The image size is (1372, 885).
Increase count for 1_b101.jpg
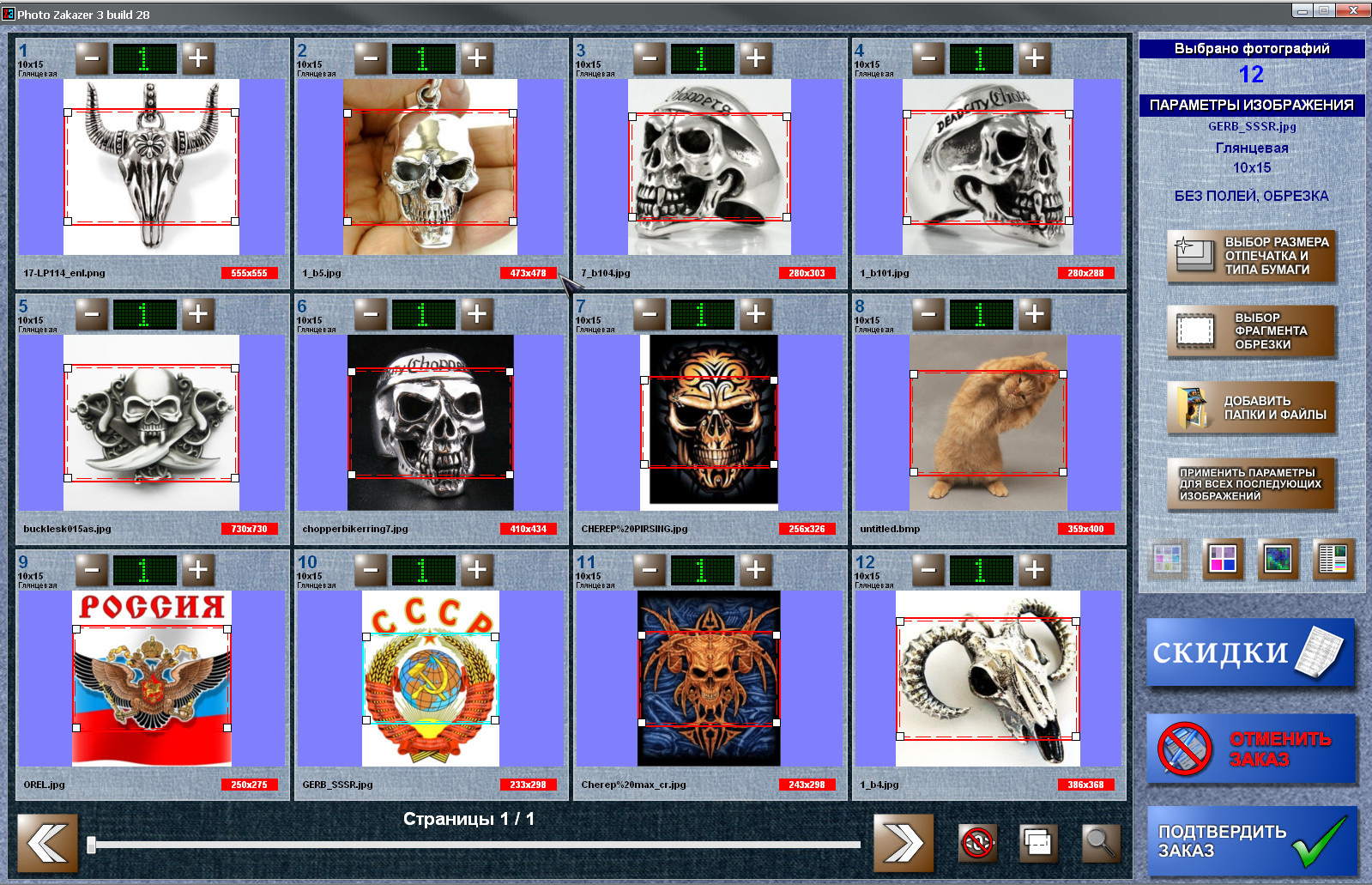click(1034, 58)
